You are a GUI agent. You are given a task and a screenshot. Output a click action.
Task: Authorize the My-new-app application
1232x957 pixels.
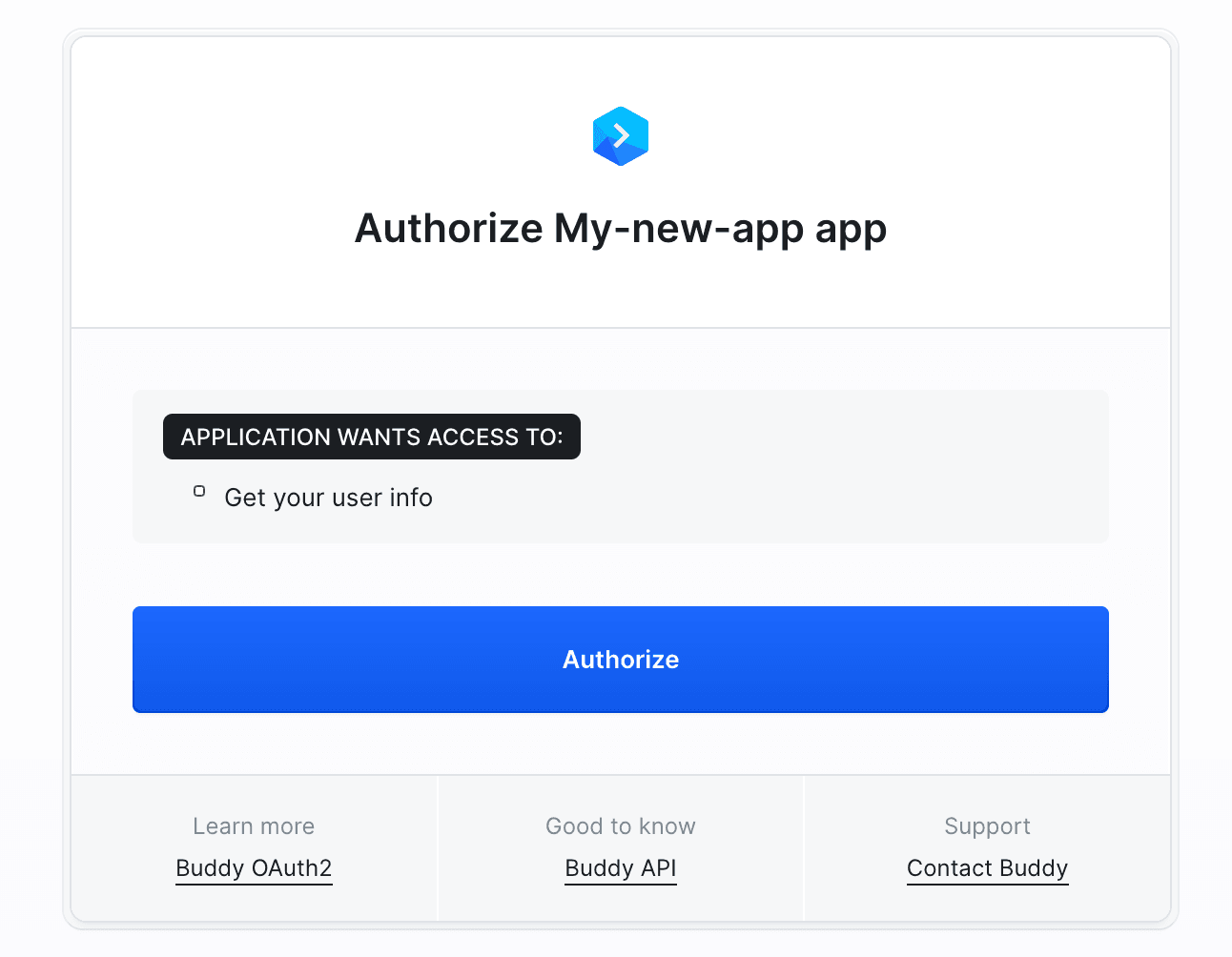coord(621,659)
